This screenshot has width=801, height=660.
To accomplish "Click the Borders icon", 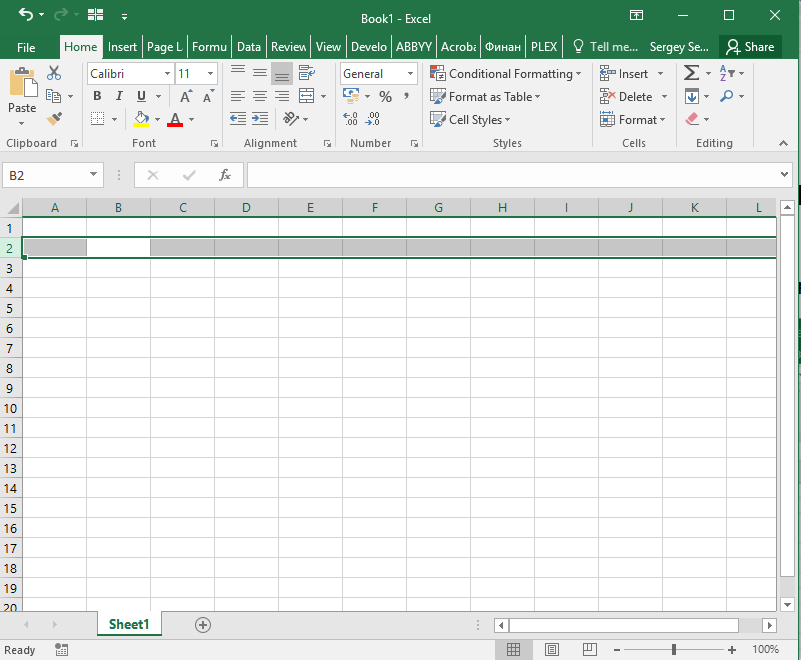I will pos(98,119).
